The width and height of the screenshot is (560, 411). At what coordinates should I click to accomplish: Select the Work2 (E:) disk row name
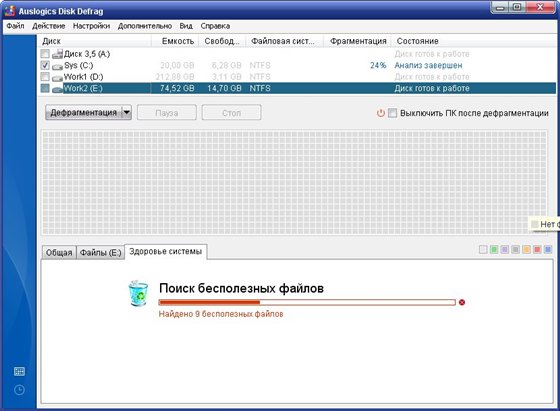coord(83,88)
